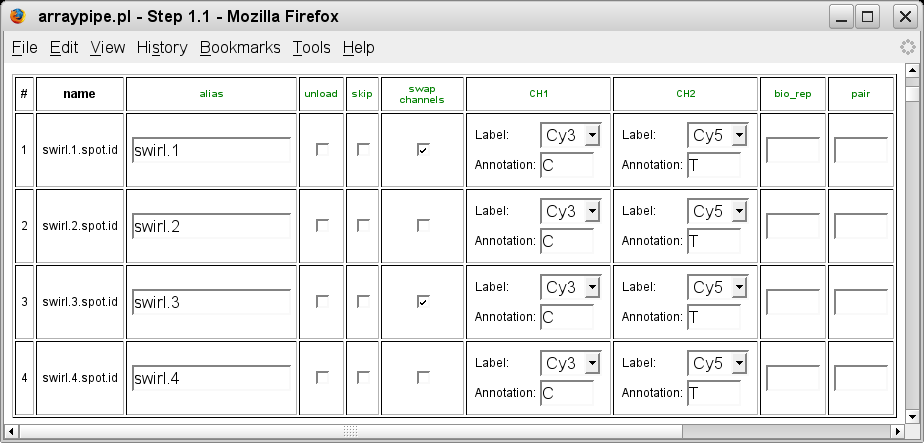Click the horizontal scrollbar right arrow
The width and height of the screenshot is (924, 443).
[x=898, y=431]
